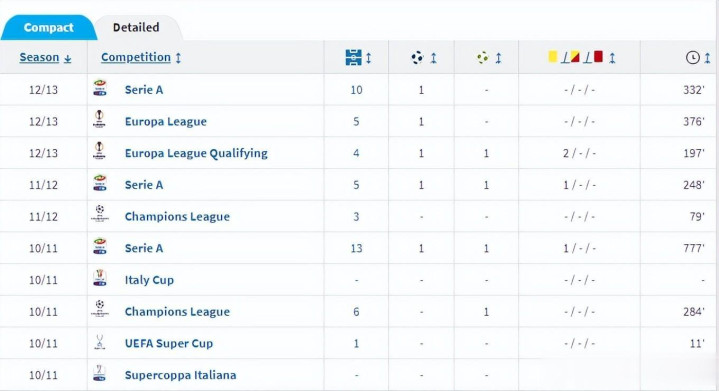This screenshot has height=391, width=719.
Task: Open 10 appearances in 12/13 Serie A
Action: coord(356,90)
